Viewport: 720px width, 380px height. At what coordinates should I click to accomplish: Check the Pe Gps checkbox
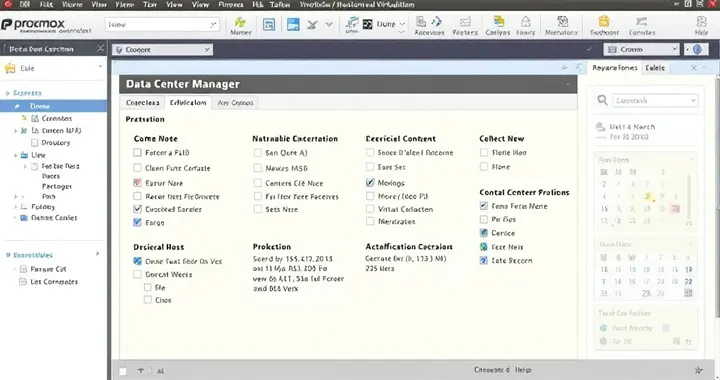click(484, 219)
